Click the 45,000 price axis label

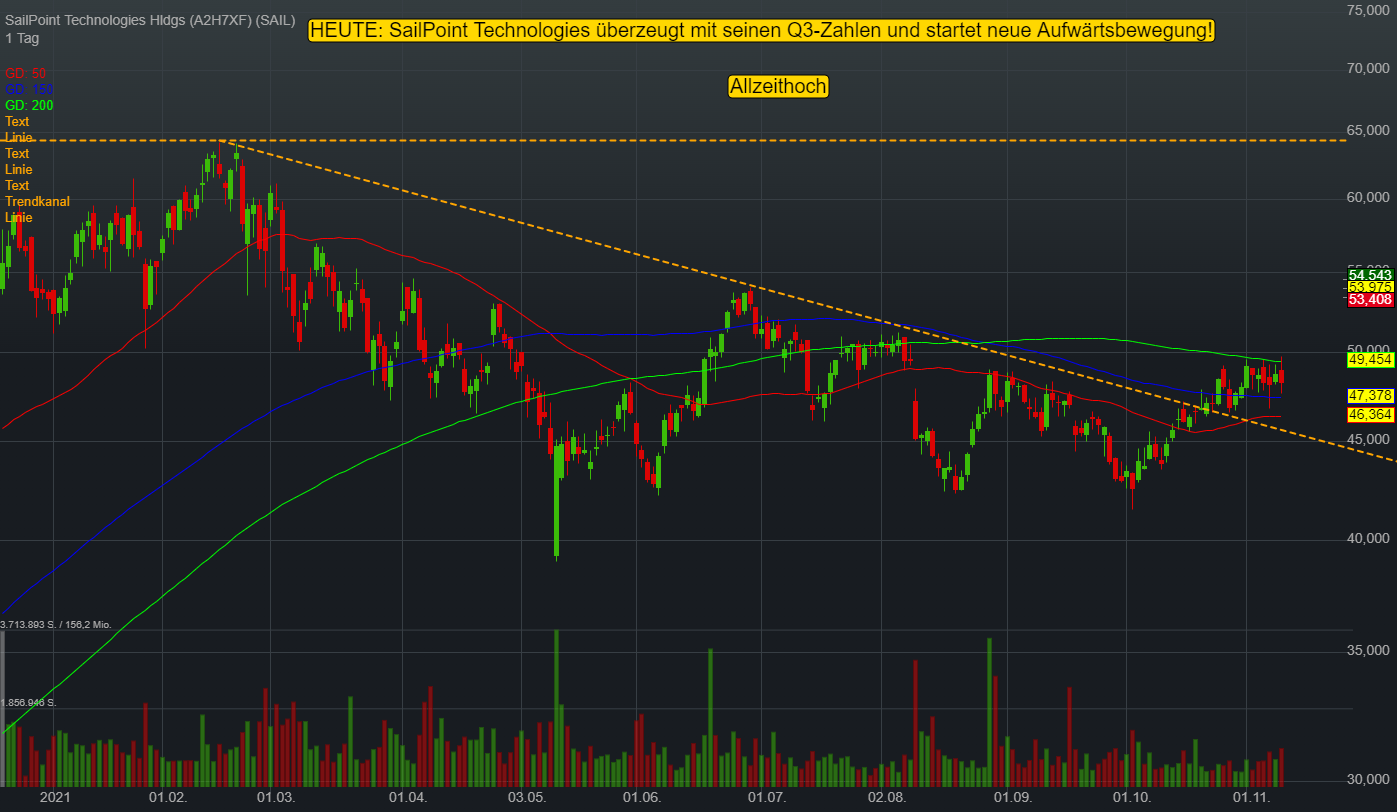1369,438
